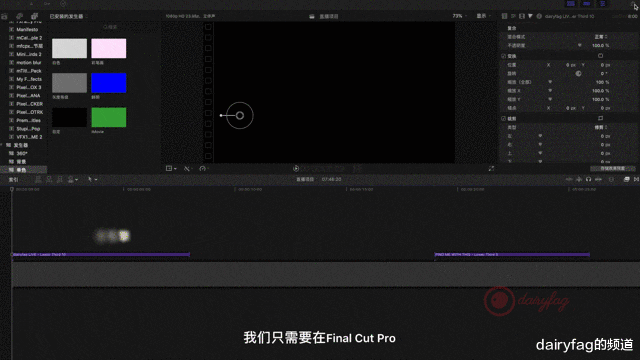Screen dimensions: 640x360
Task: Enter full screen viewer mode
Action: 491,169
